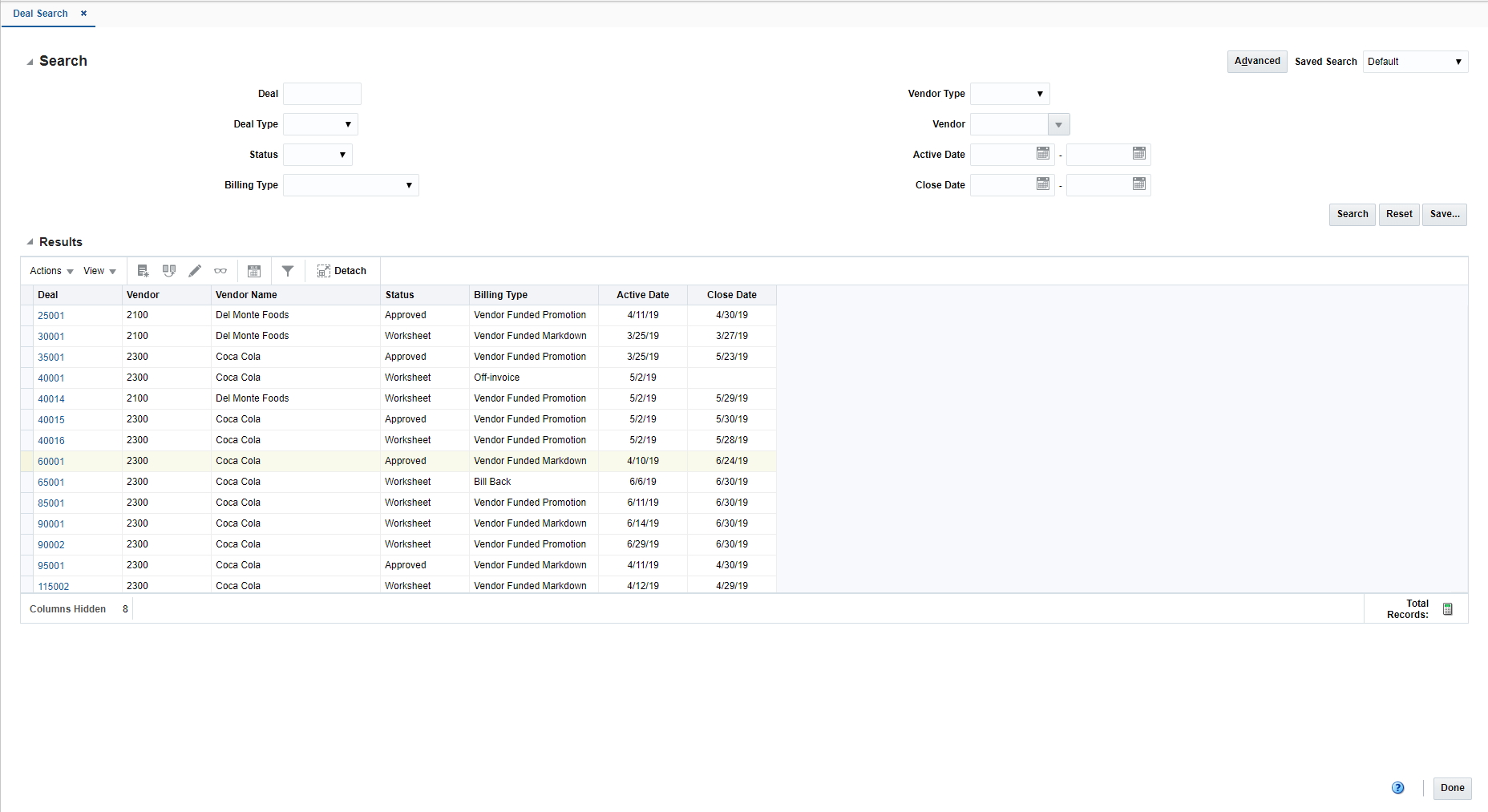Open the Vendor Type dropdown
This screenshot has height=812, width=1488.
coord(1010,94)
